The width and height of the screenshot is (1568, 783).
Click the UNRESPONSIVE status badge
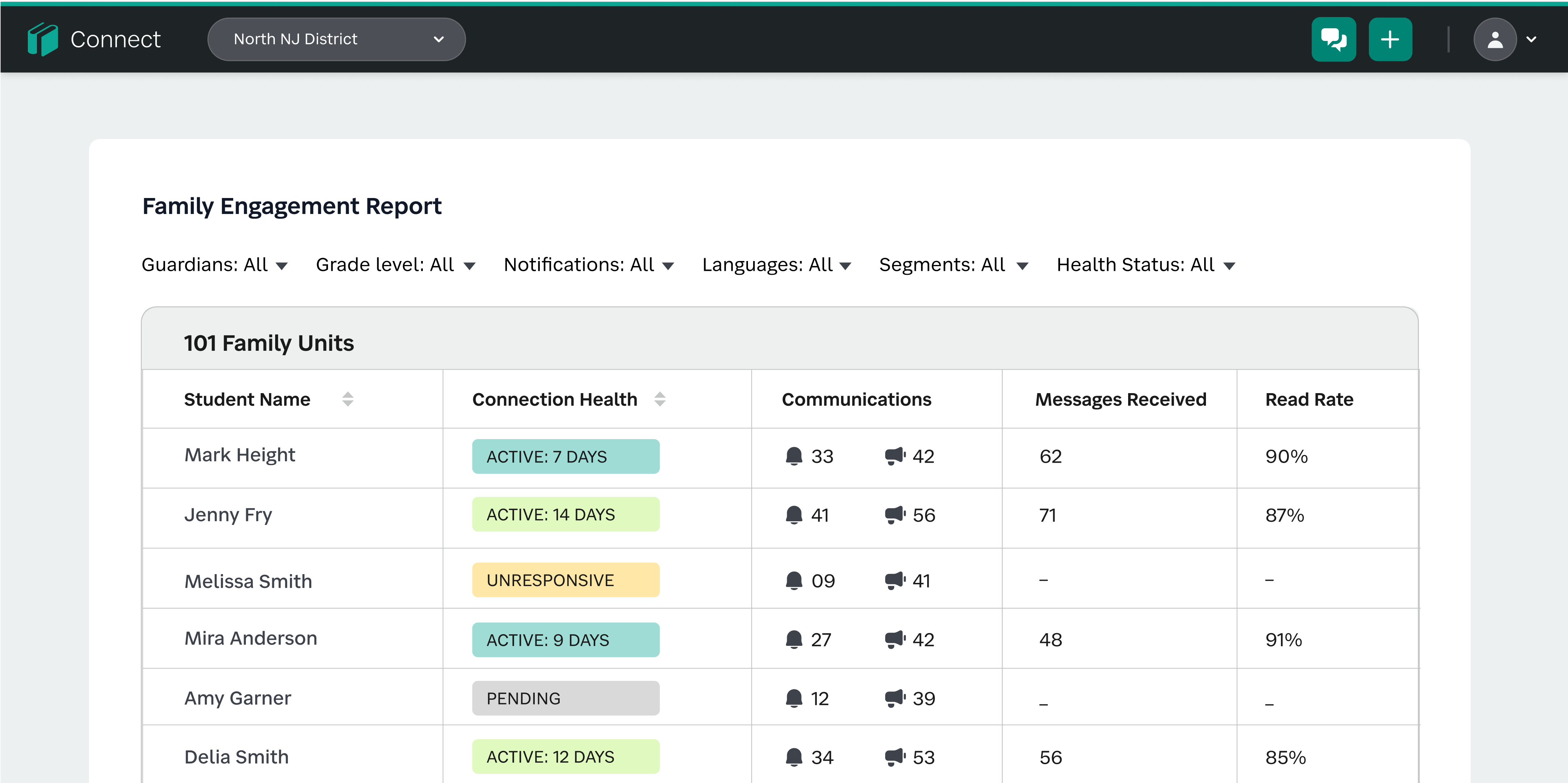(566, 580)
